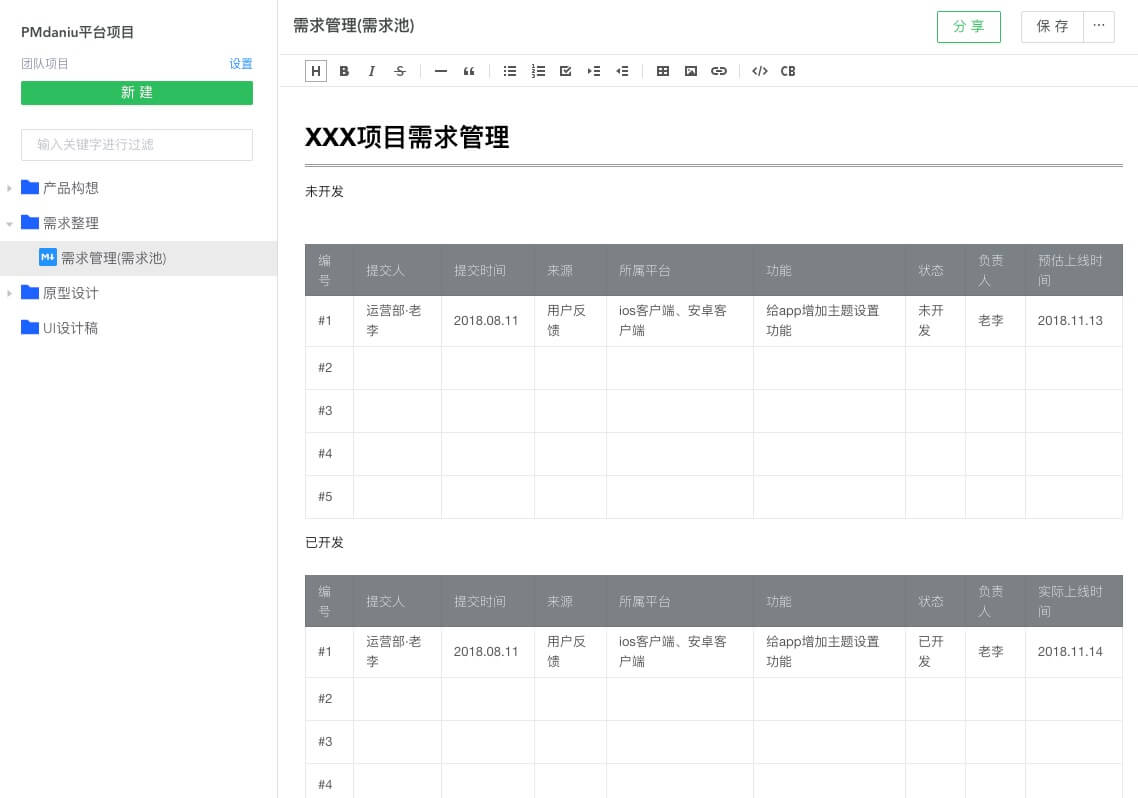Insert a bulleted list
Viewport: 1138px width, 798px height.
(x=510, y=71)
